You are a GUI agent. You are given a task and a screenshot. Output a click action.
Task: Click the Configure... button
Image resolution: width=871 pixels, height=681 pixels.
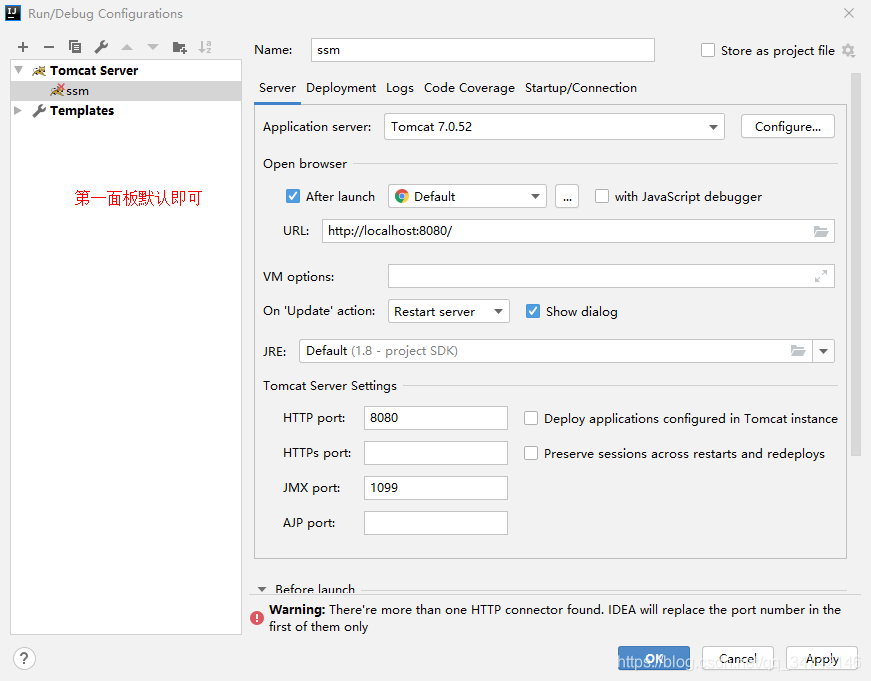(788, 127)
